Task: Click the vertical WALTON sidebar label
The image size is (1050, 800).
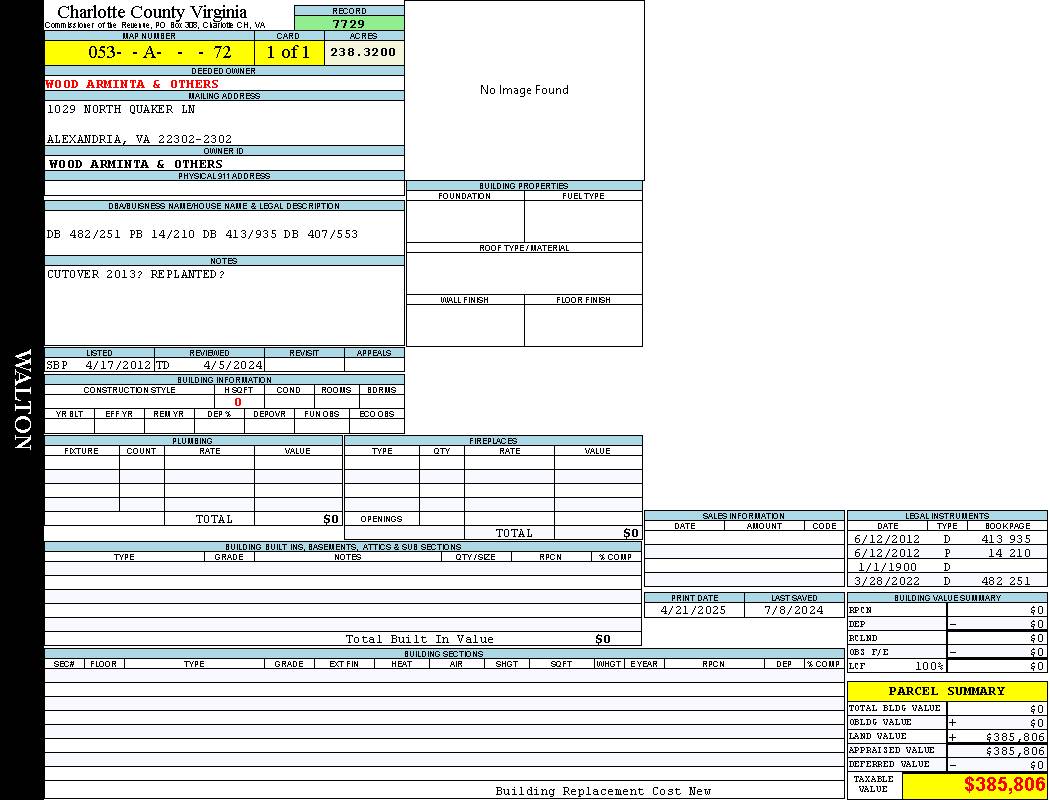Action: pyautogui.click(x=22, y=400)
